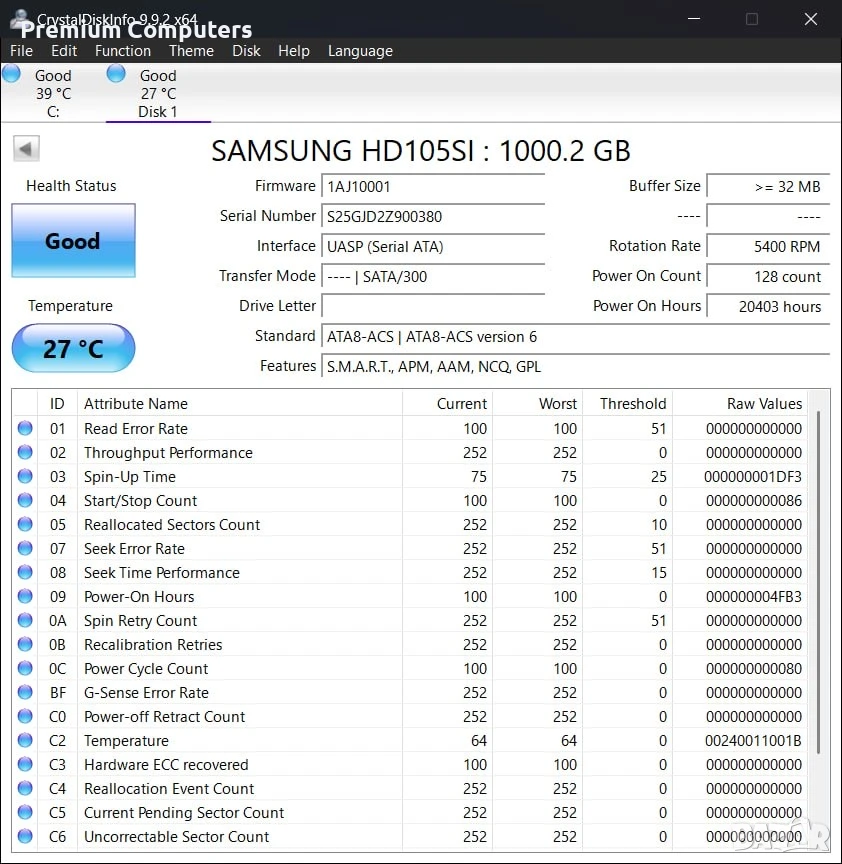Select the C: drive status icon
This screenshot has height=864, width=842.
[x=12, y=74]
